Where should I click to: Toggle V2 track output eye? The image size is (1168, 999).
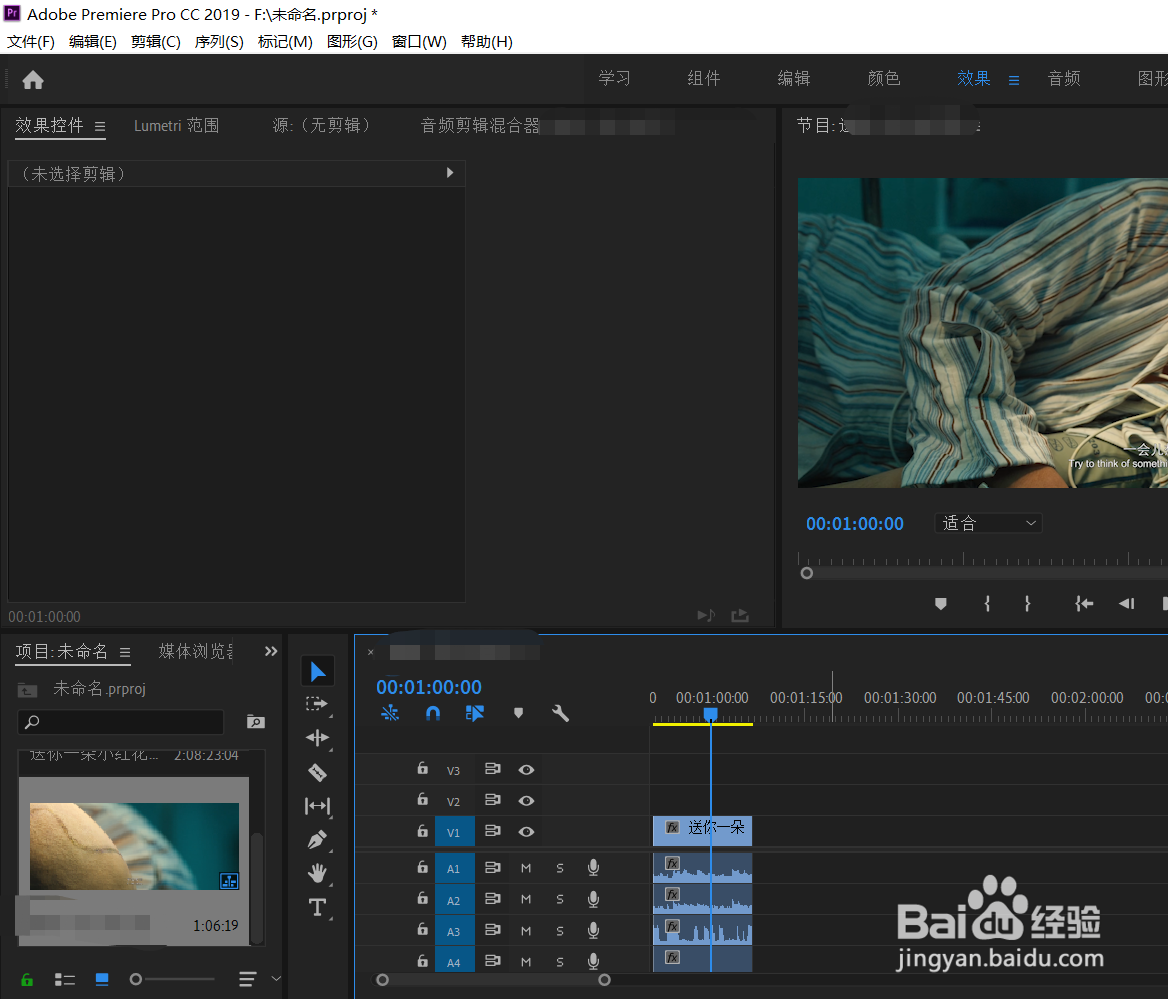tap(526, 801)
